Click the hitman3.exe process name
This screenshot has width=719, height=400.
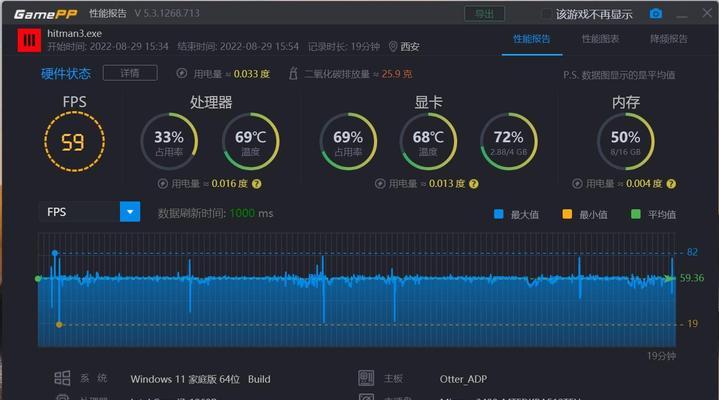[x=74, y=33]
